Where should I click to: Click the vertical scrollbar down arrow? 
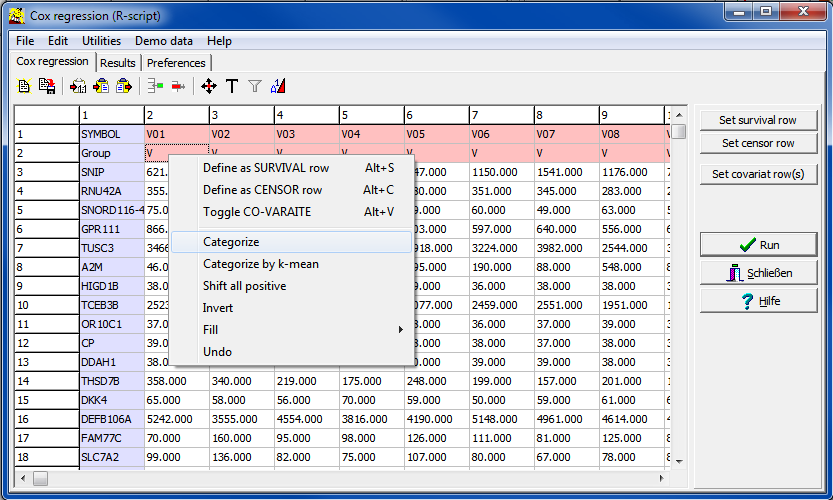click(678, 462)
